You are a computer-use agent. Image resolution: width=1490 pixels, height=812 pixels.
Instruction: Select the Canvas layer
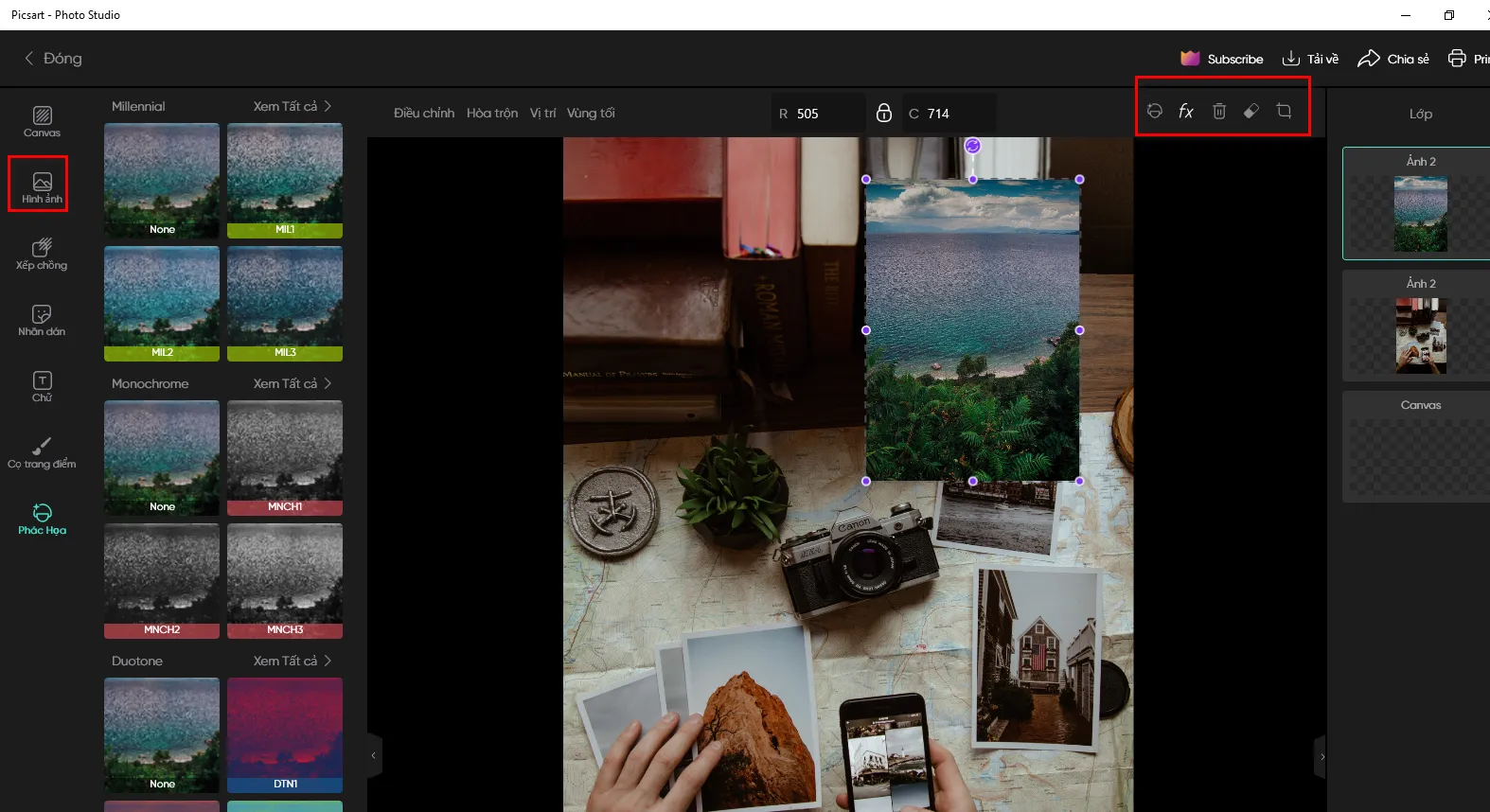(x=1417, y=447)
